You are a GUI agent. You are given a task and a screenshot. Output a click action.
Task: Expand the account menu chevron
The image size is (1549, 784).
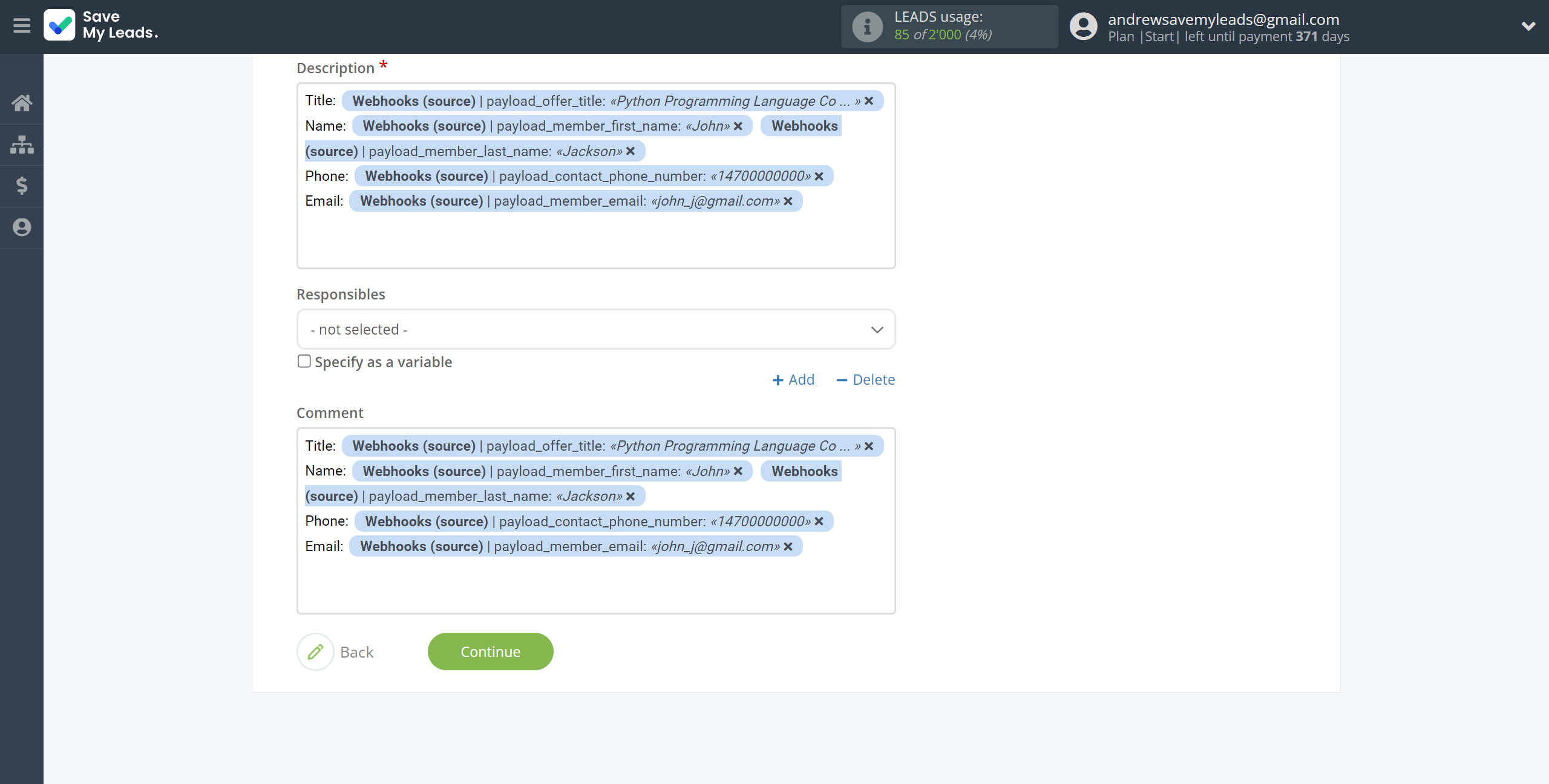[x=1528, y=26]
